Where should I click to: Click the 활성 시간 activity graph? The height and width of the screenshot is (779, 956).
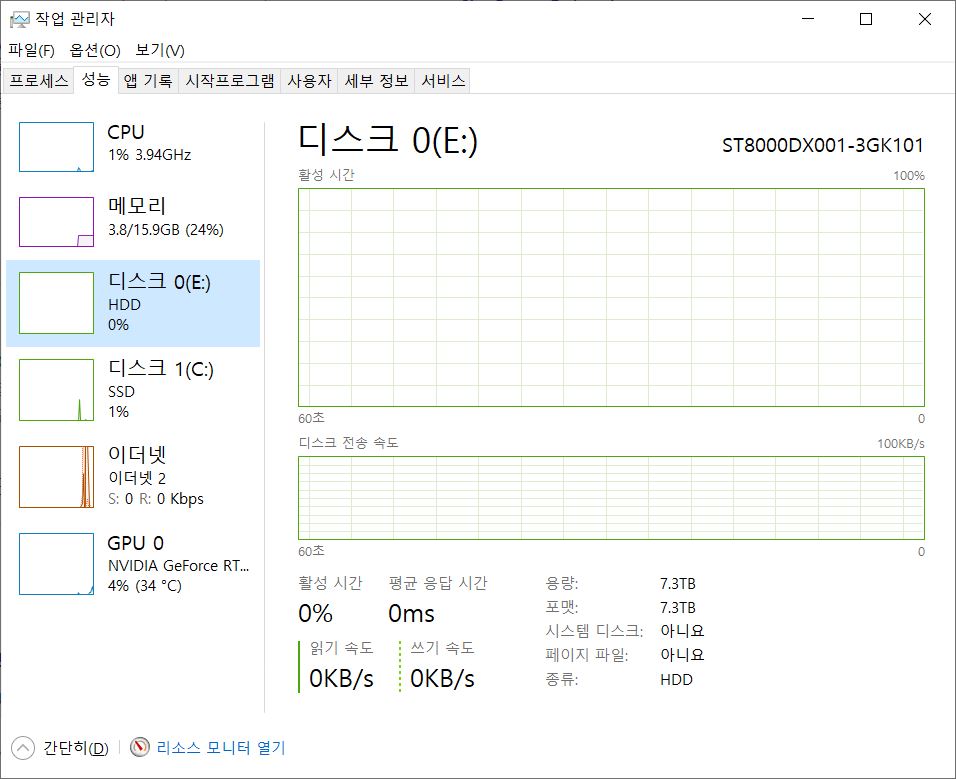tap(611, 297)
